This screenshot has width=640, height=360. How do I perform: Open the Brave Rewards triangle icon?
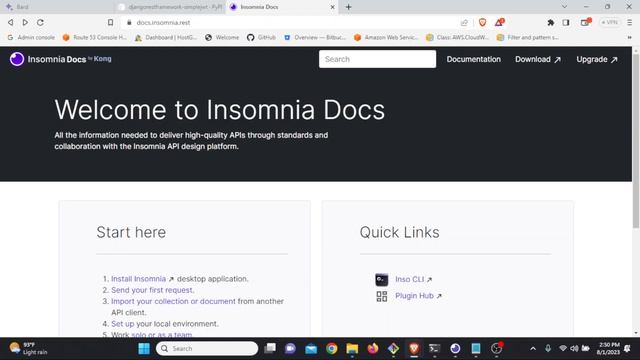coord(499,22)
